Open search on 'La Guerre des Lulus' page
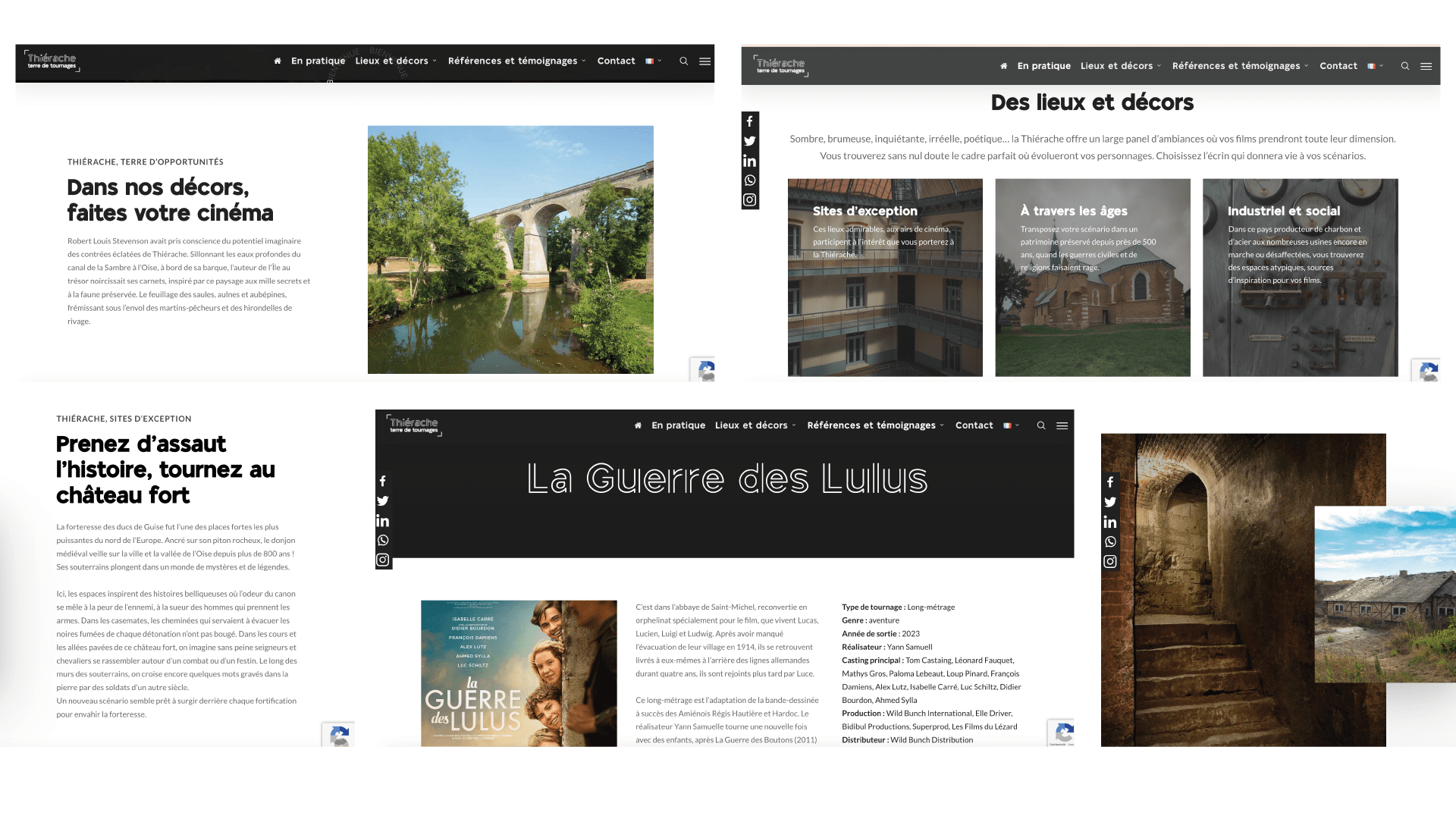This screenshot has width=1456, height=819. (1041, 425)
